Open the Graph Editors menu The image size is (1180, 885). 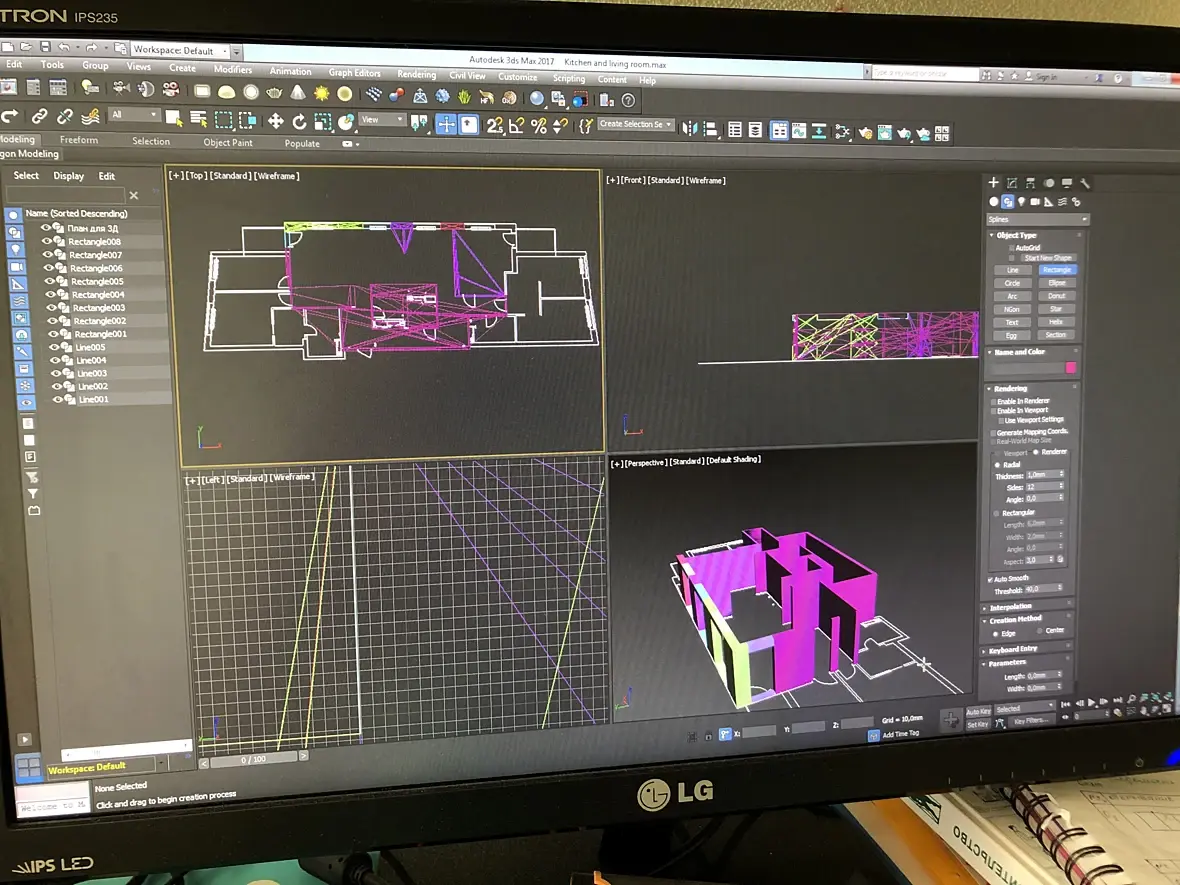pos(354,73)
